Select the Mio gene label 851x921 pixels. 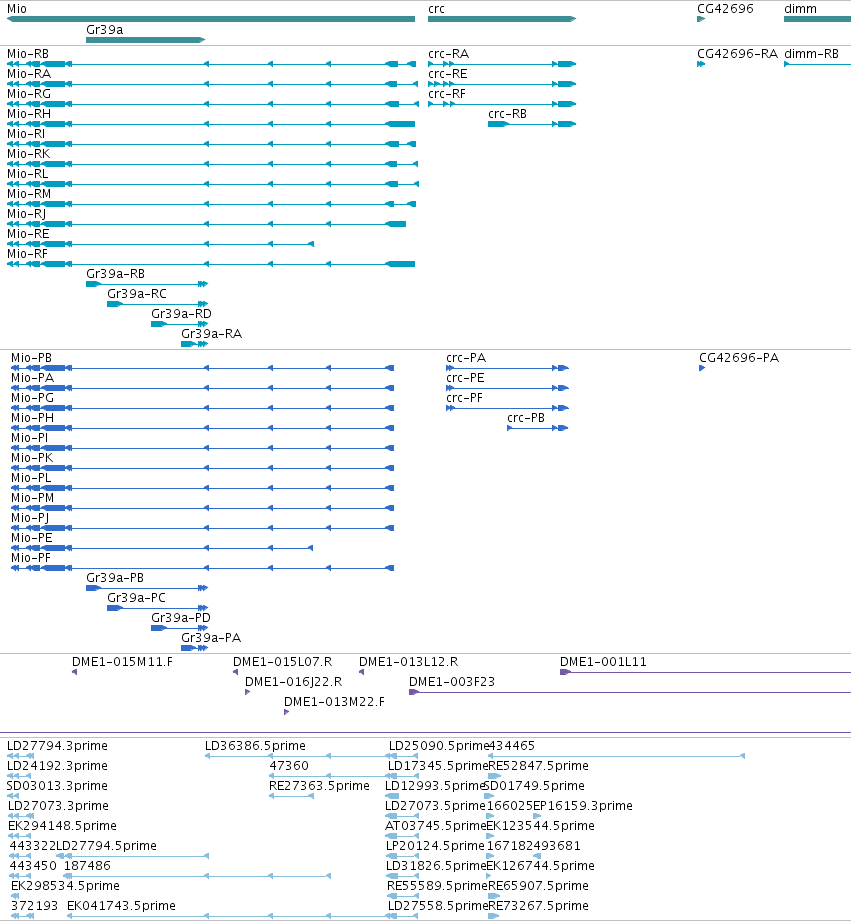[16, 9]
